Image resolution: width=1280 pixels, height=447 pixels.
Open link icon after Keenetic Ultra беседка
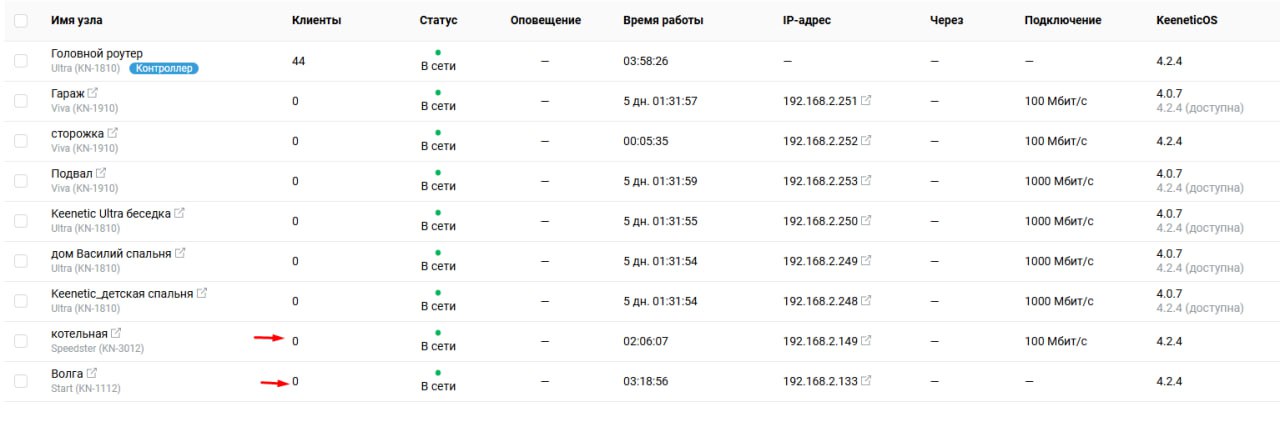coord(179,213)
